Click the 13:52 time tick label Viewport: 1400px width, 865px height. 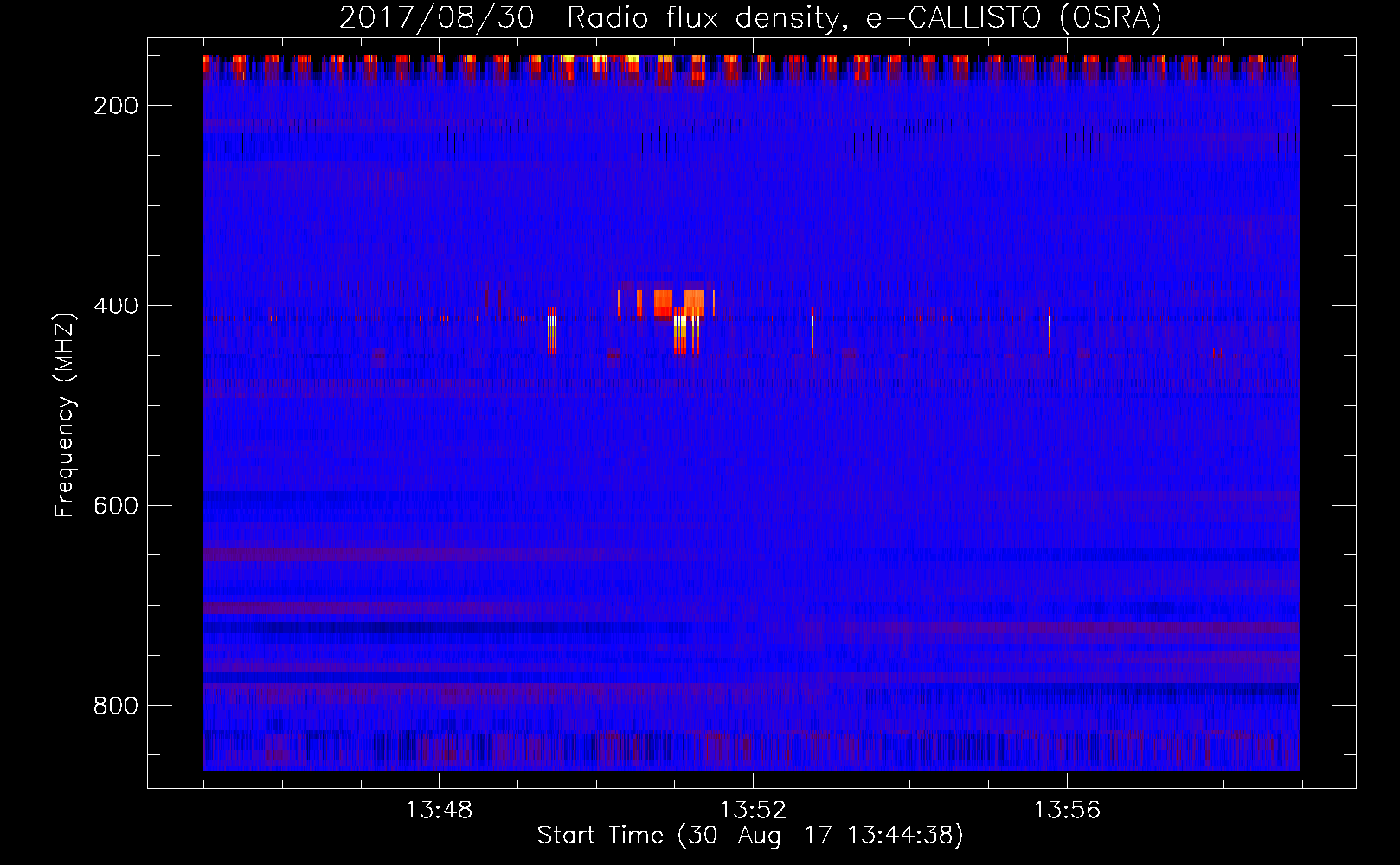coord(753,811)
